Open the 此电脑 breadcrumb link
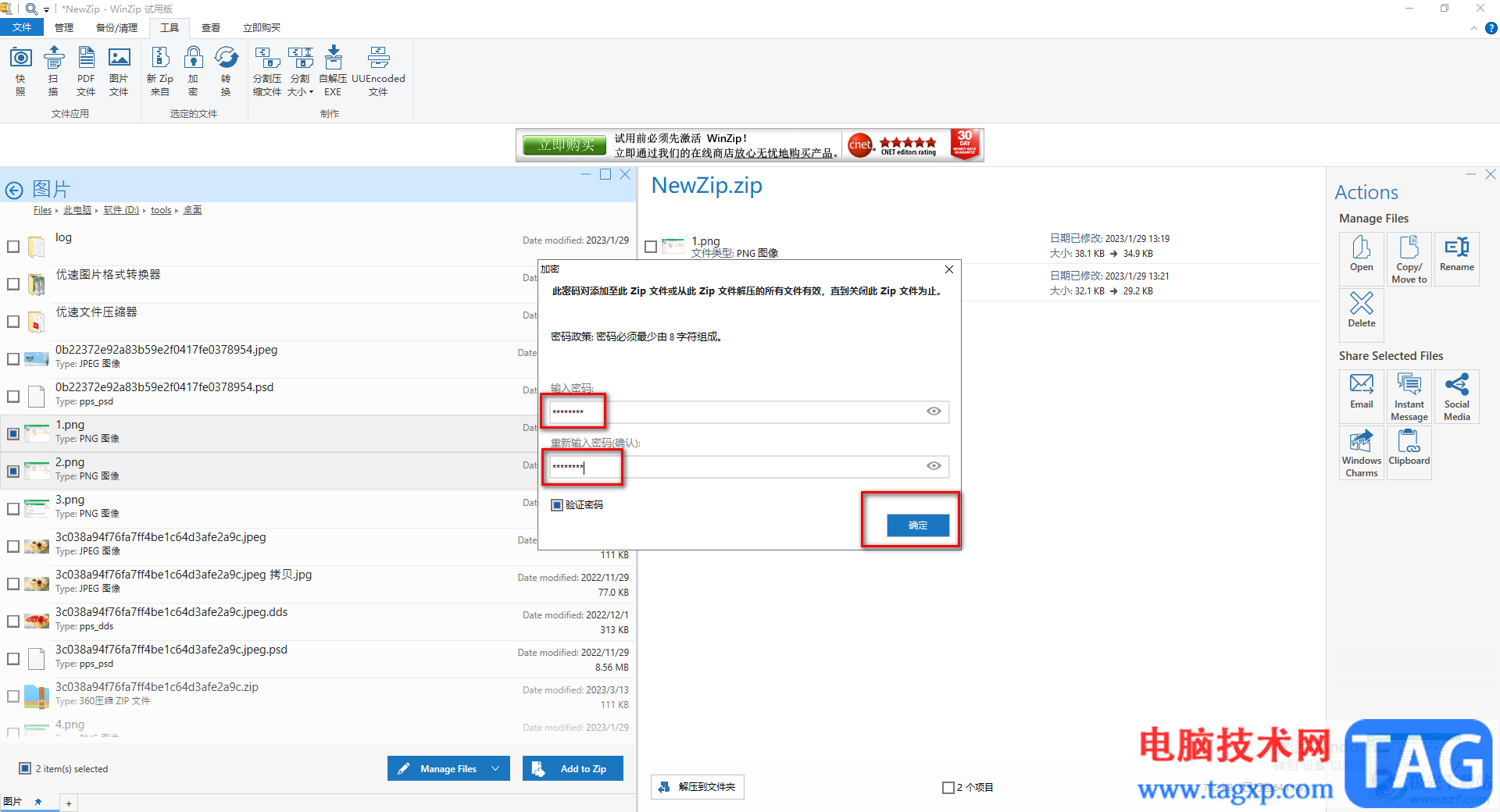Screen dimensions: 1500x812 coord(77,210)
